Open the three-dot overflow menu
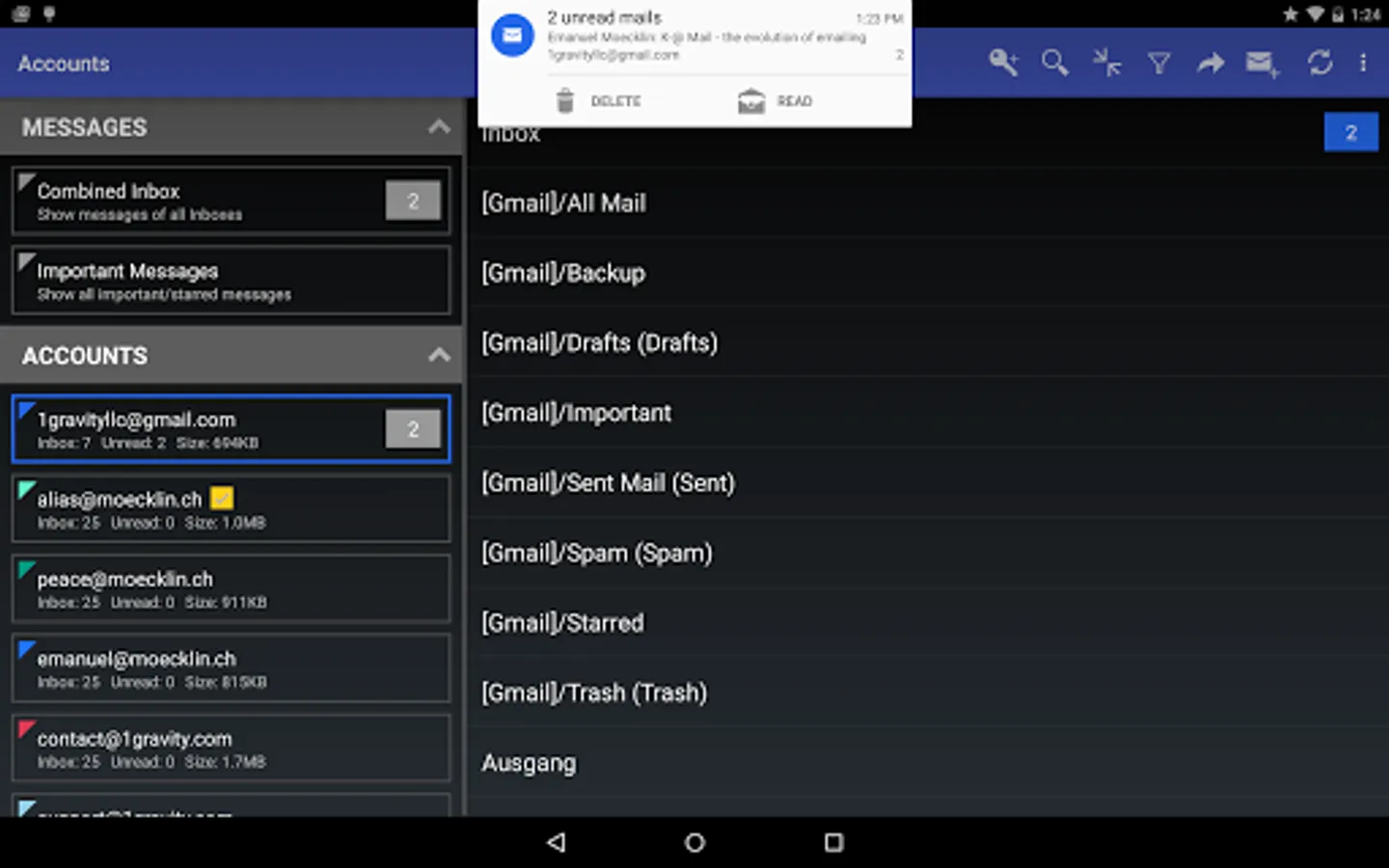Viewport: 1389px width, 868px height. coord(1363,64)
